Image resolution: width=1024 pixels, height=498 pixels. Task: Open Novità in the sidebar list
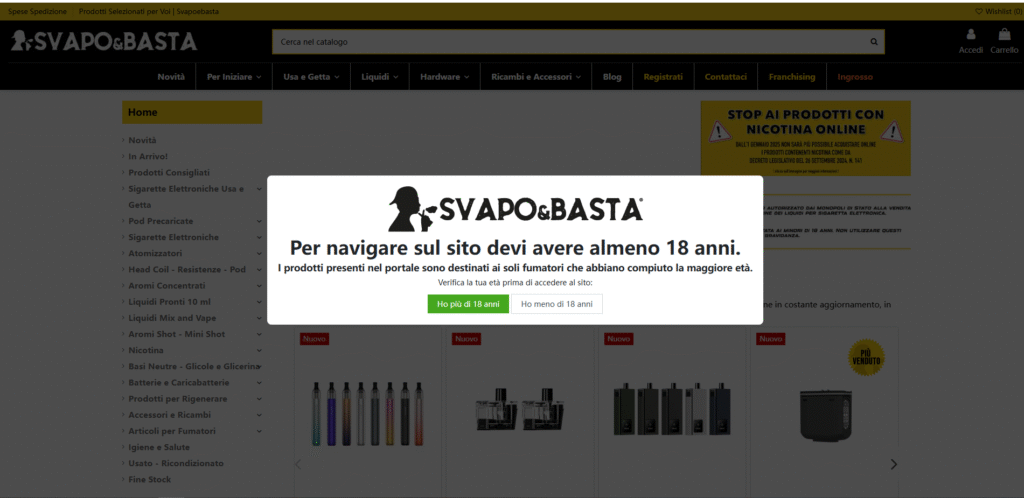point(142,140)
